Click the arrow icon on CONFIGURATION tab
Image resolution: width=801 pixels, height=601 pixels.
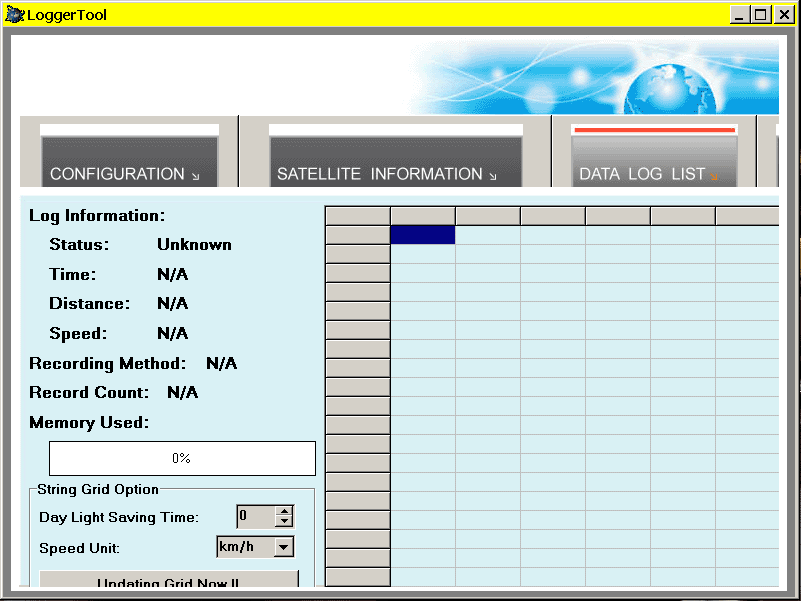click(x=195, y=176)
